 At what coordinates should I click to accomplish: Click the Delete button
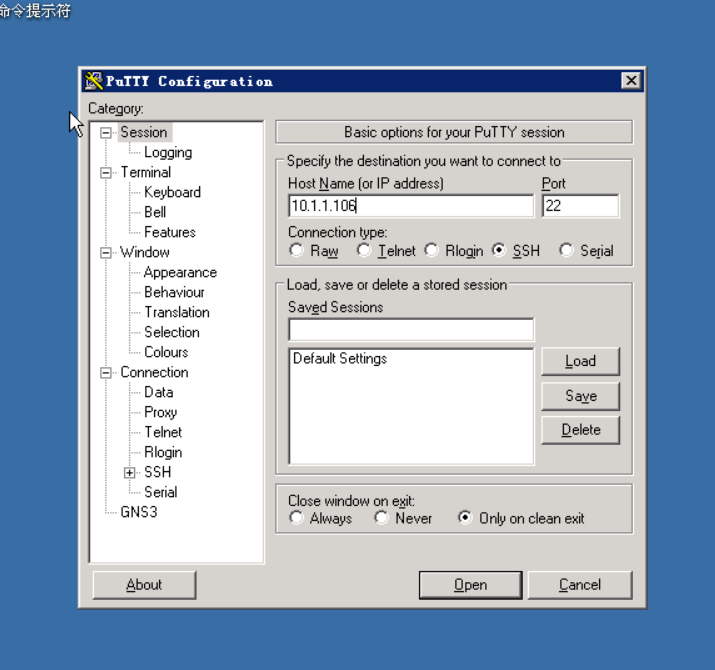(x=580, y=430)
